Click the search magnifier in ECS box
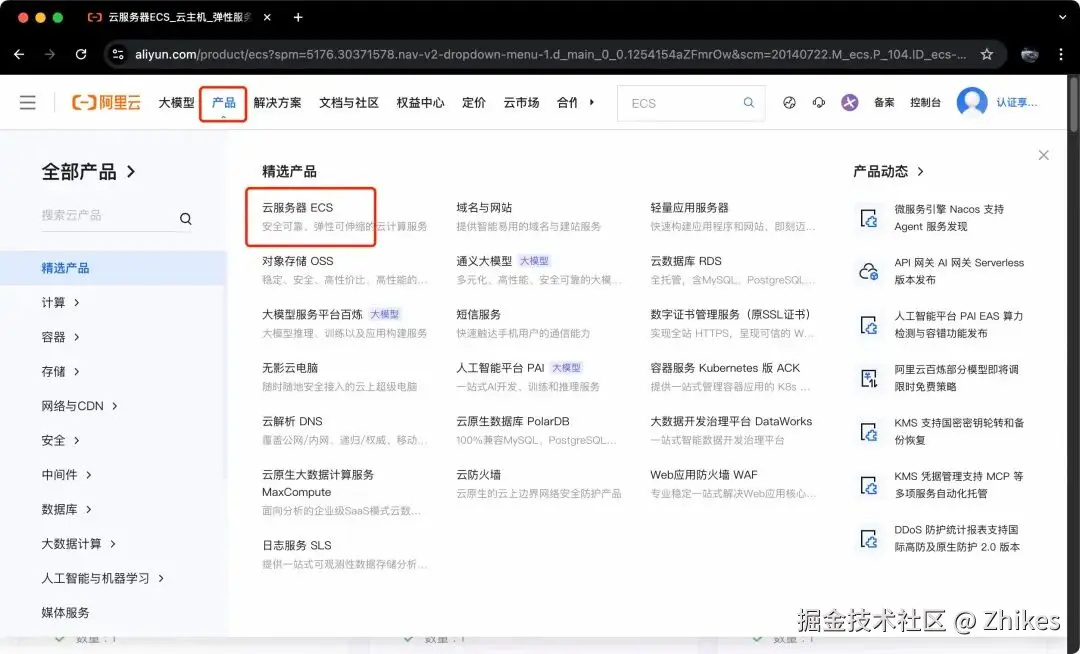 pos(749,103)
